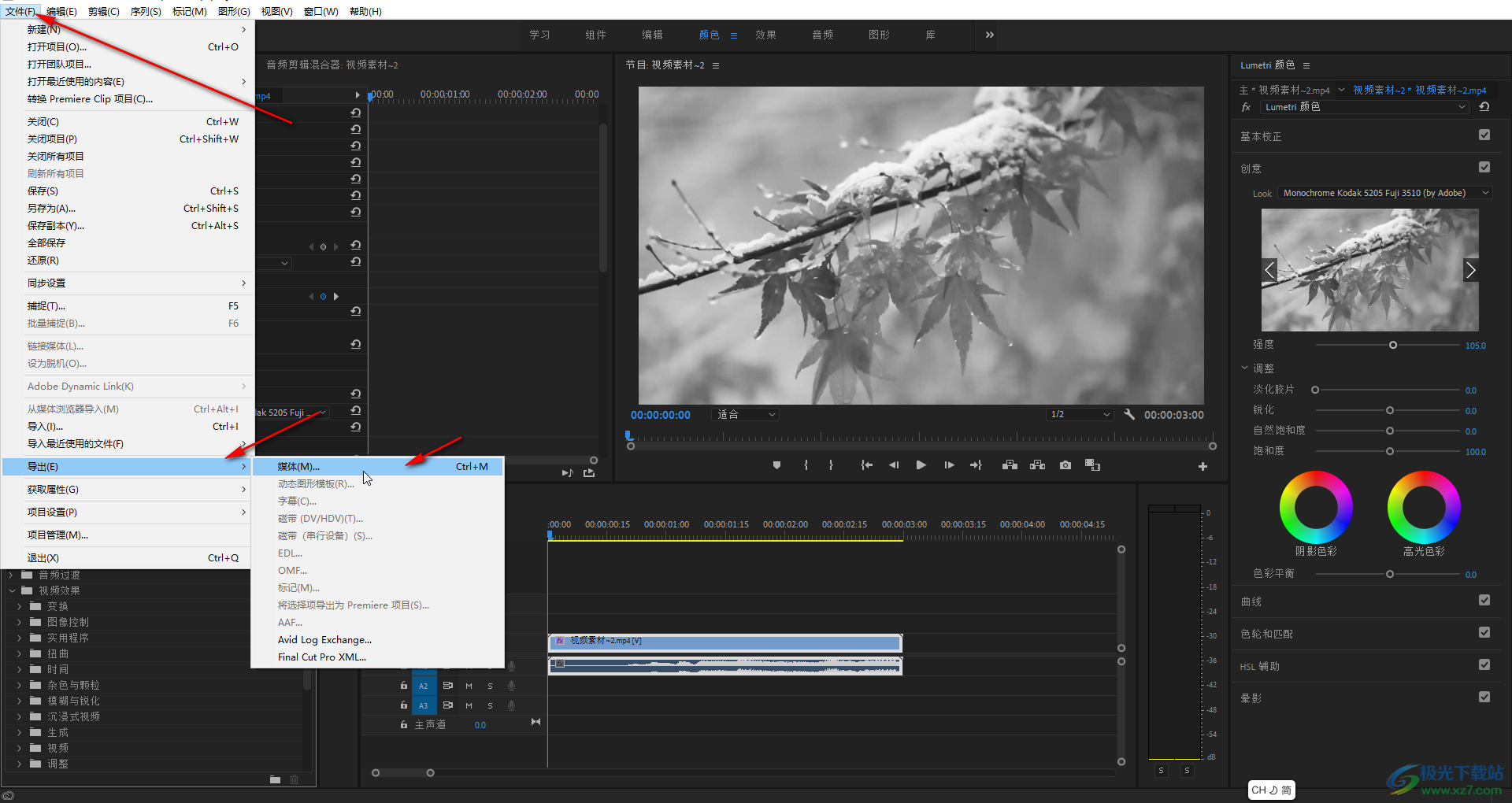Toggle A2 track lock

point(404,686)
